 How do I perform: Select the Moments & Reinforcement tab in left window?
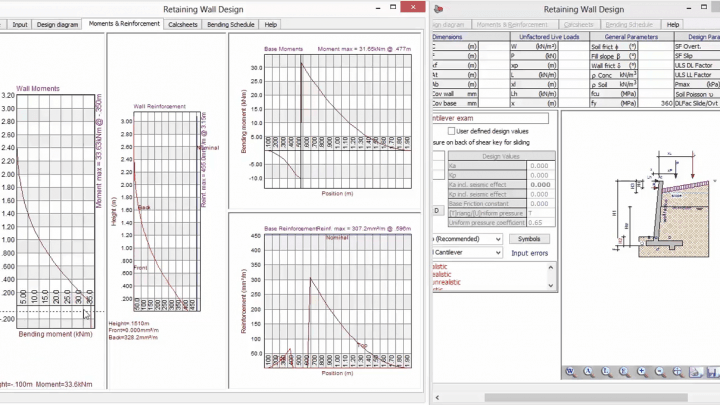pos(124,23)
